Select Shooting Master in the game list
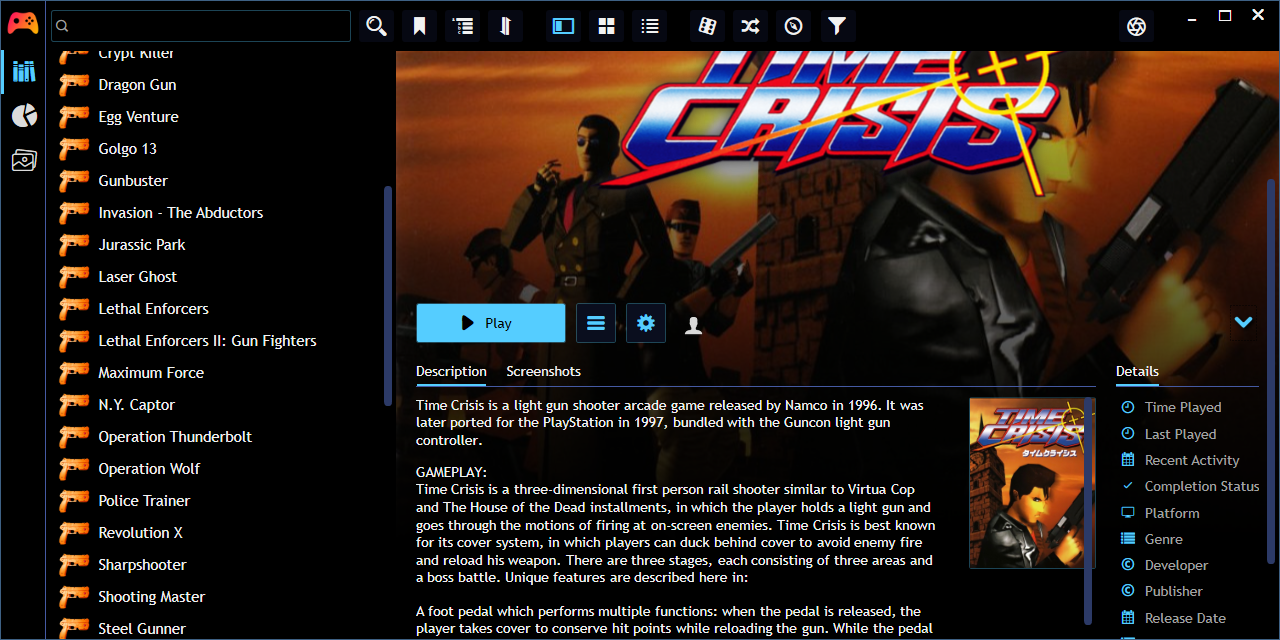 pos(151,597)
